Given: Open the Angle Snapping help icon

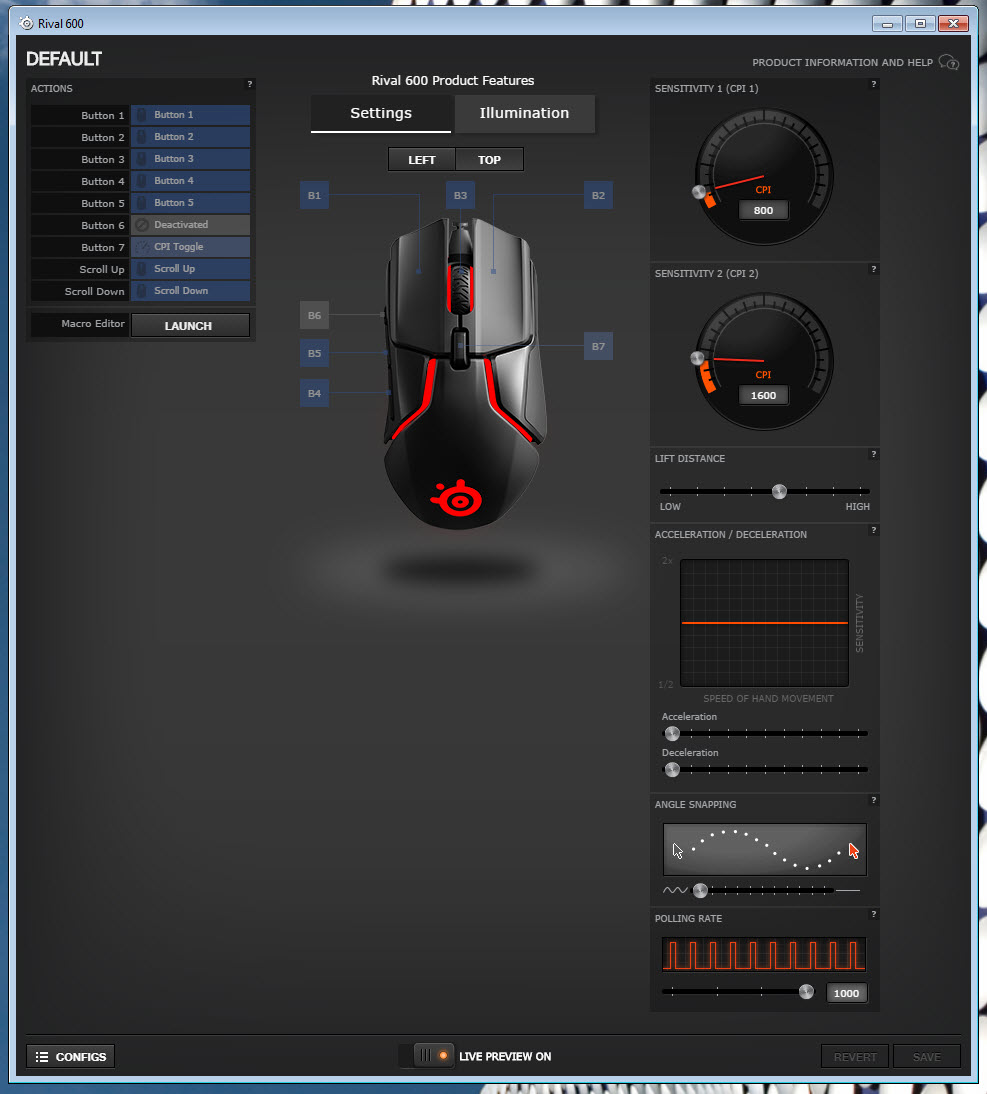Looking at the screenshot, I should coord(873,800).
